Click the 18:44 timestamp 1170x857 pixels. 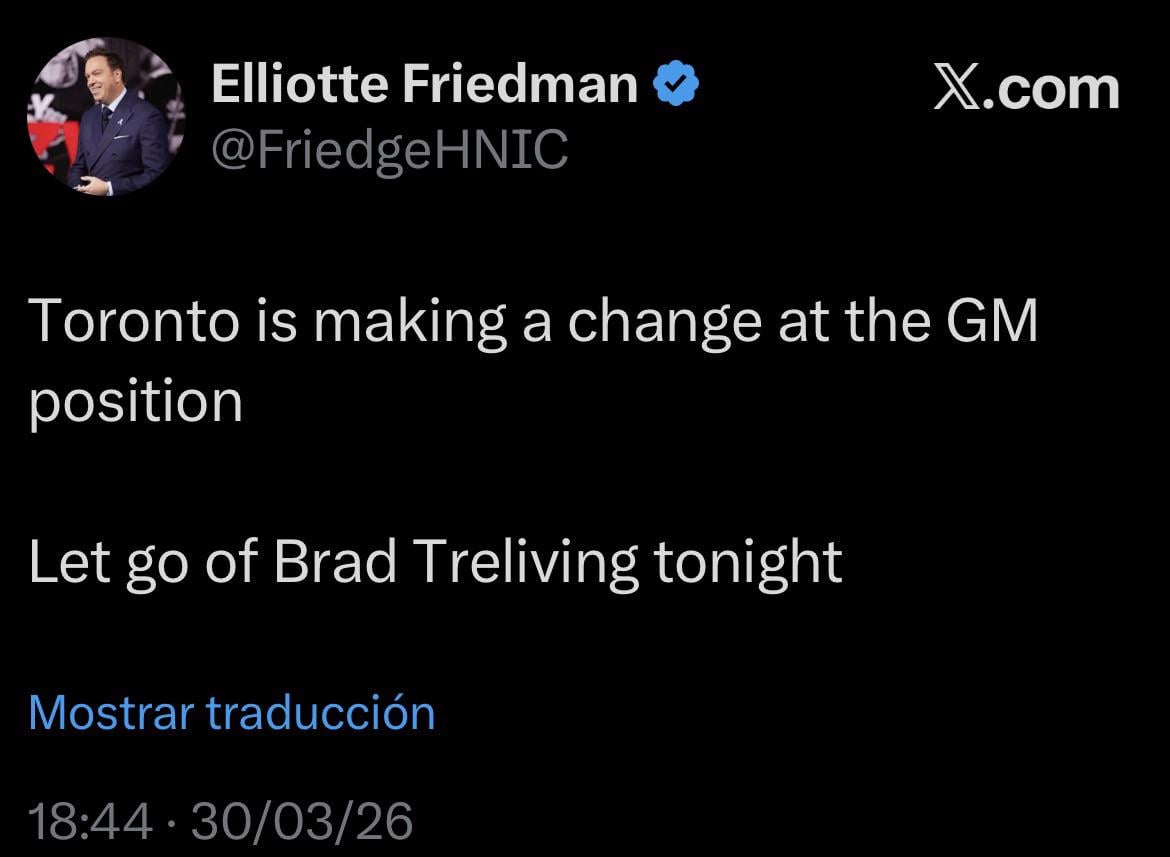[x=90, y=822]
